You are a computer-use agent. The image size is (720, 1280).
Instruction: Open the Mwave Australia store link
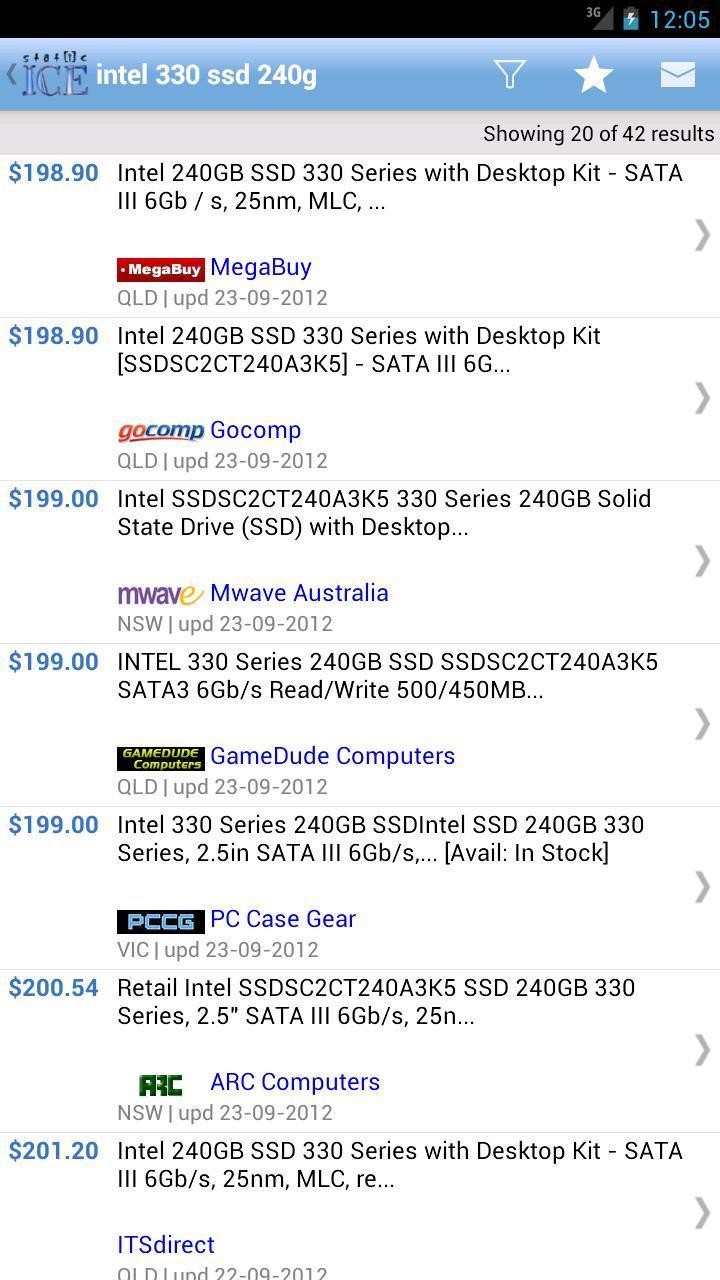pos(299,593)
